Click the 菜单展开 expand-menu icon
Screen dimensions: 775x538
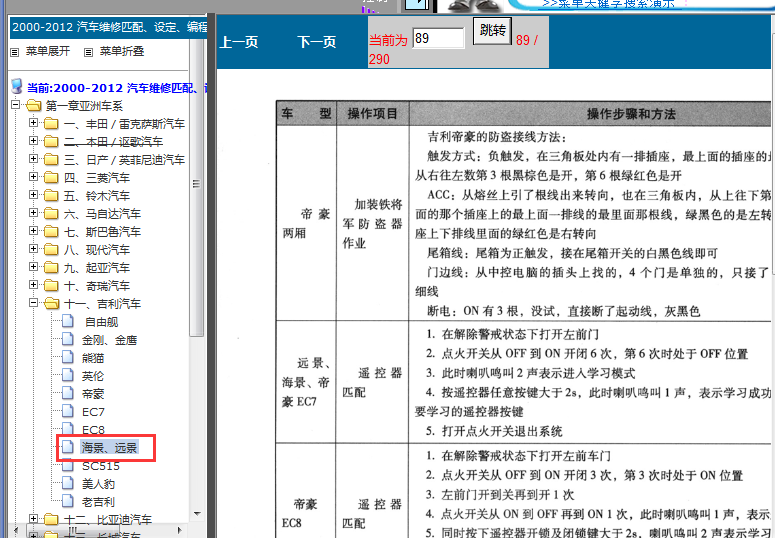(x=15, y=52)
